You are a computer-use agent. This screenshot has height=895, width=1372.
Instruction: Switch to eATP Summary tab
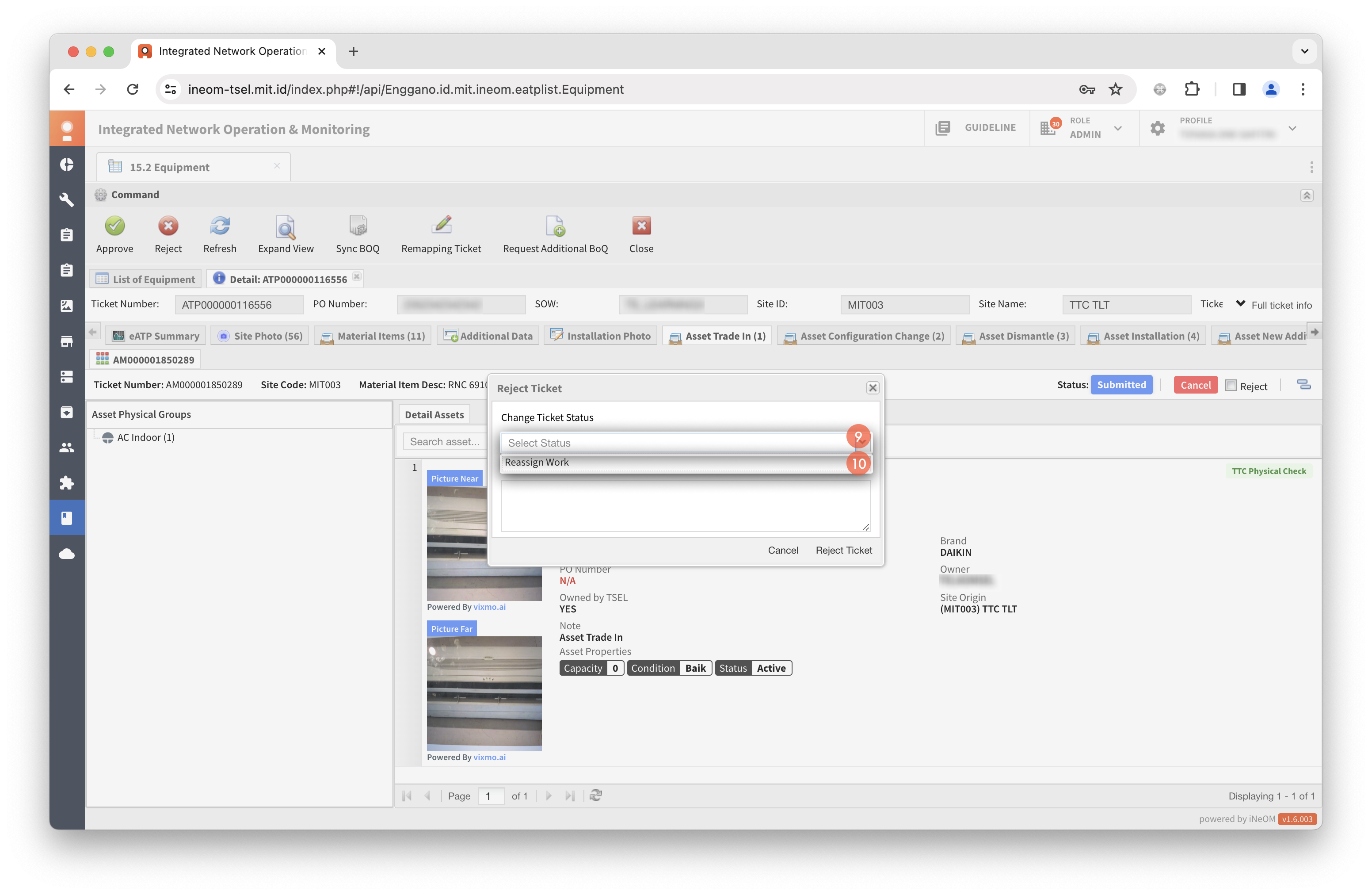156,336
